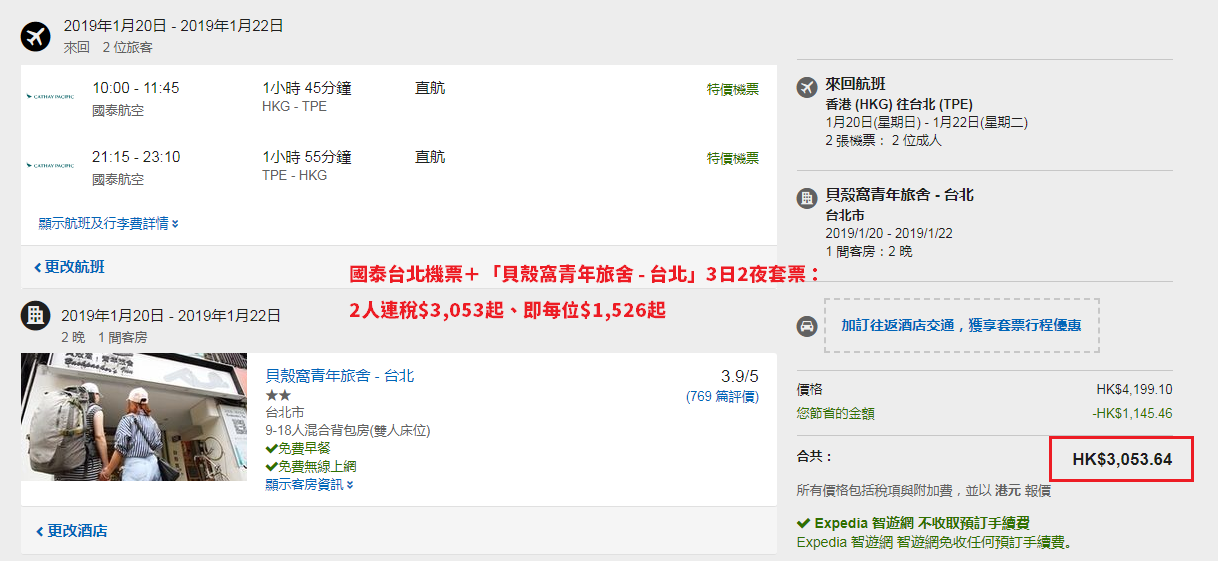Click the HK$3,053.64 total price
The width and height of the screenshot is (1218, 561).
(x=1122, y=460)
